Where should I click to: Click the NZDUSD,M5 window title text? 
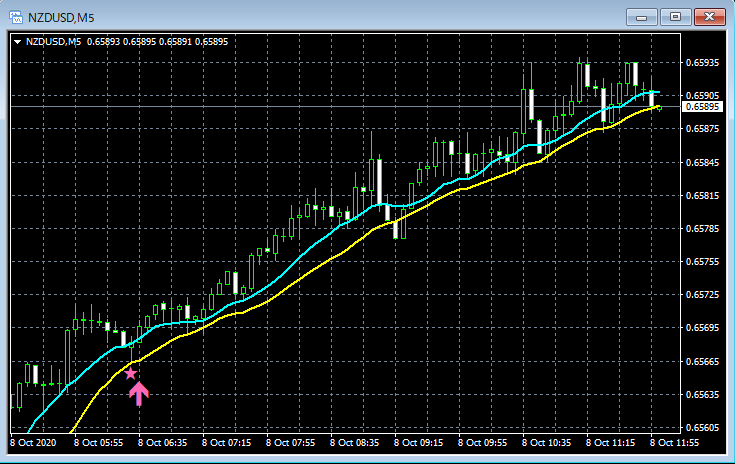[x=61, y=18]
